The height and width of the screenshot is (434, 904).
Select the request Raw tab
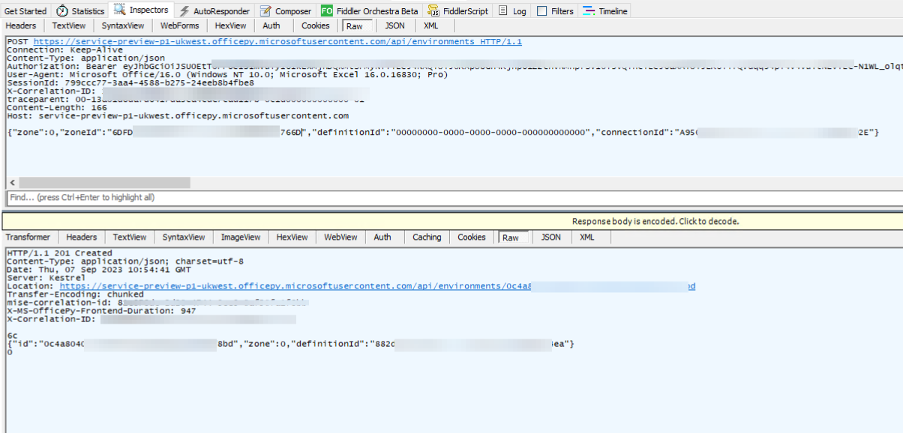click(354, 27)
